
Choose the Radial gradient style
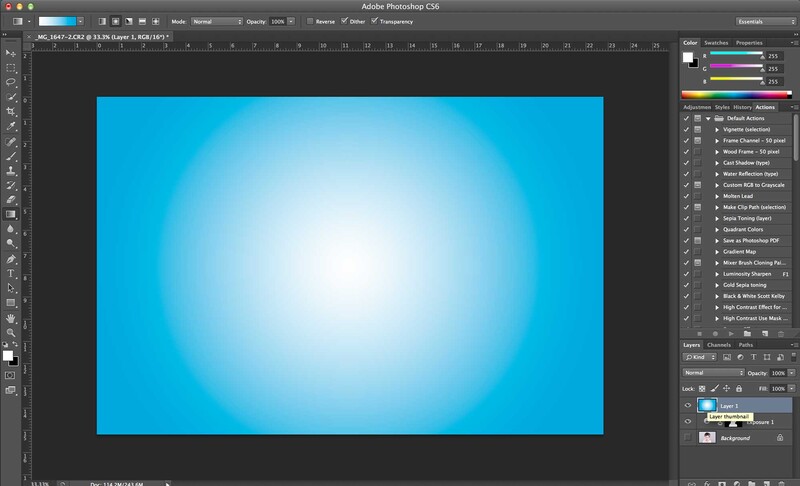116,21
